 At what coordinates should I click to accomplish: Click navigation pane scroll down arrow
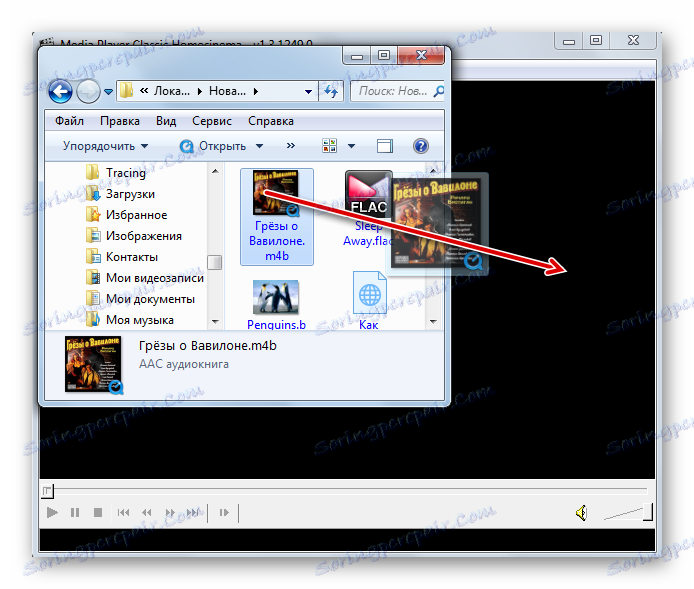(x=215, y=322)
